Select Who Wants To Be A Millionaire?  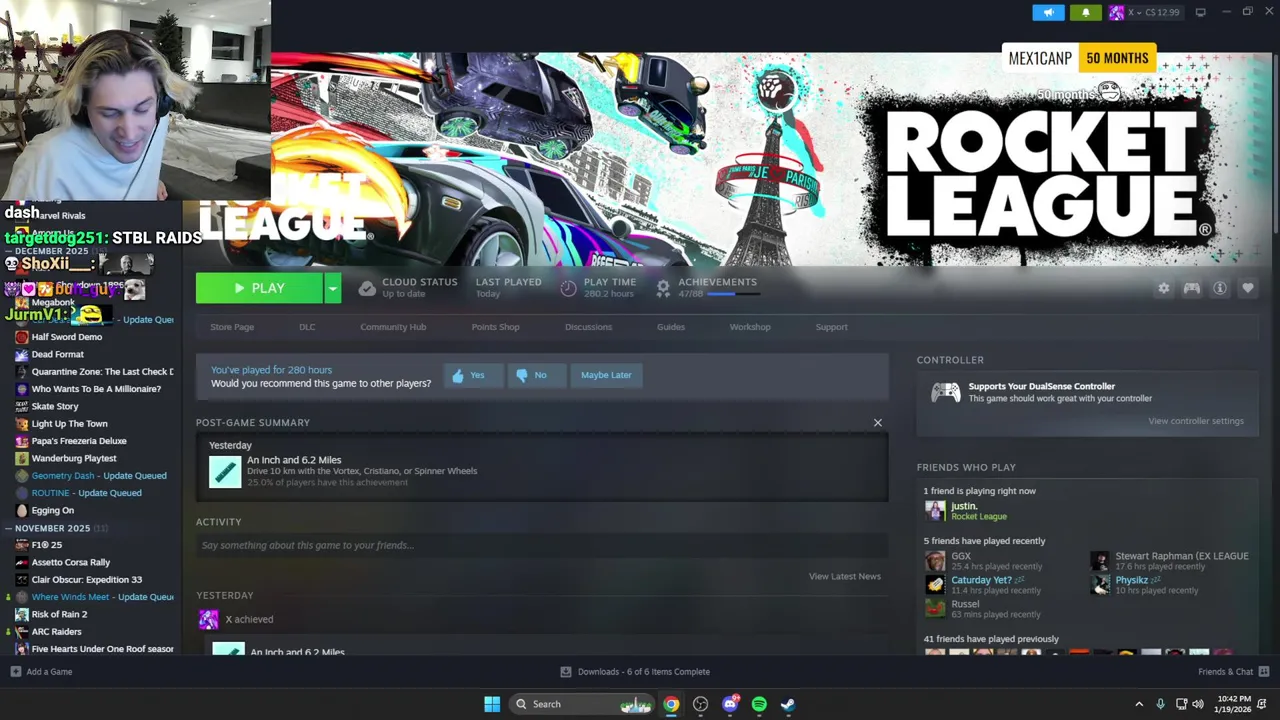click(96, 389)
